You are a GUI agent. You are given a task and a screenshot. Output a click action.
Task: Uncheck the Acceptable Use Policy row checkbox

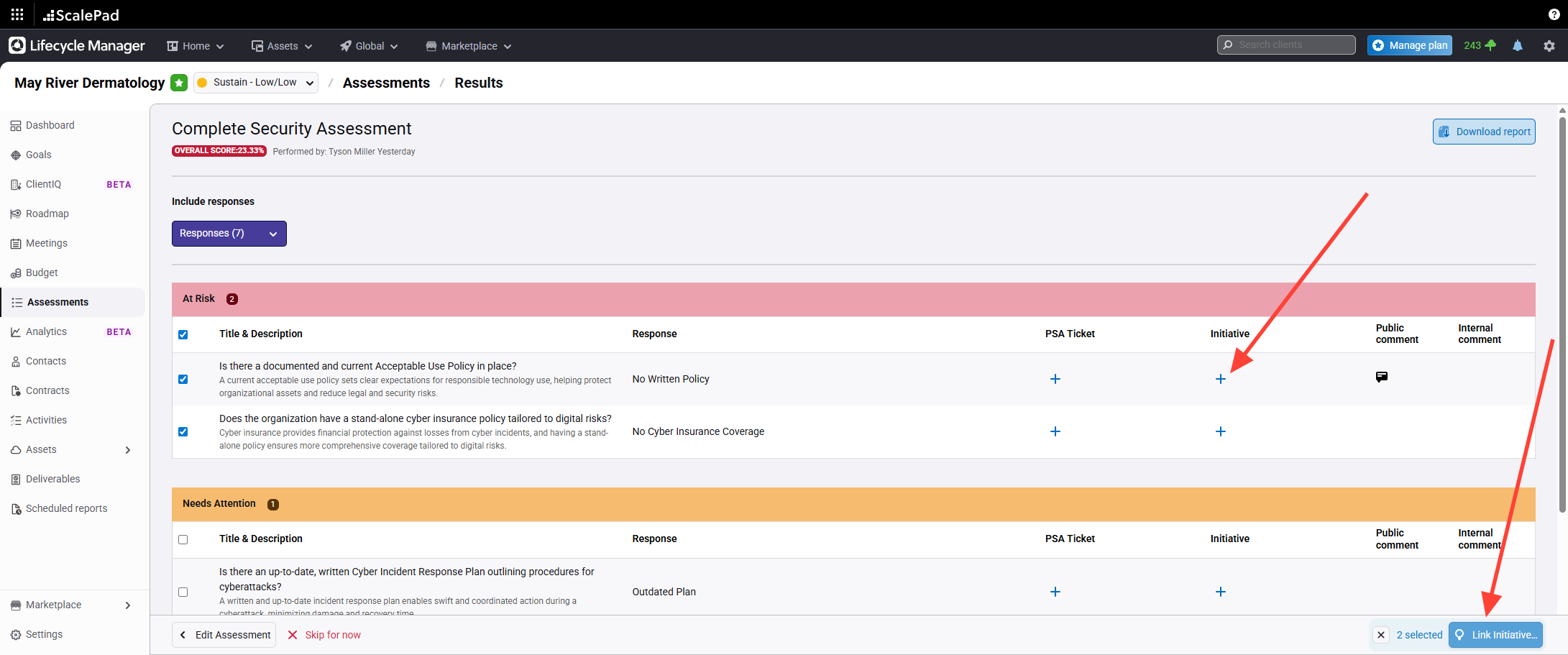coord(183,379)
